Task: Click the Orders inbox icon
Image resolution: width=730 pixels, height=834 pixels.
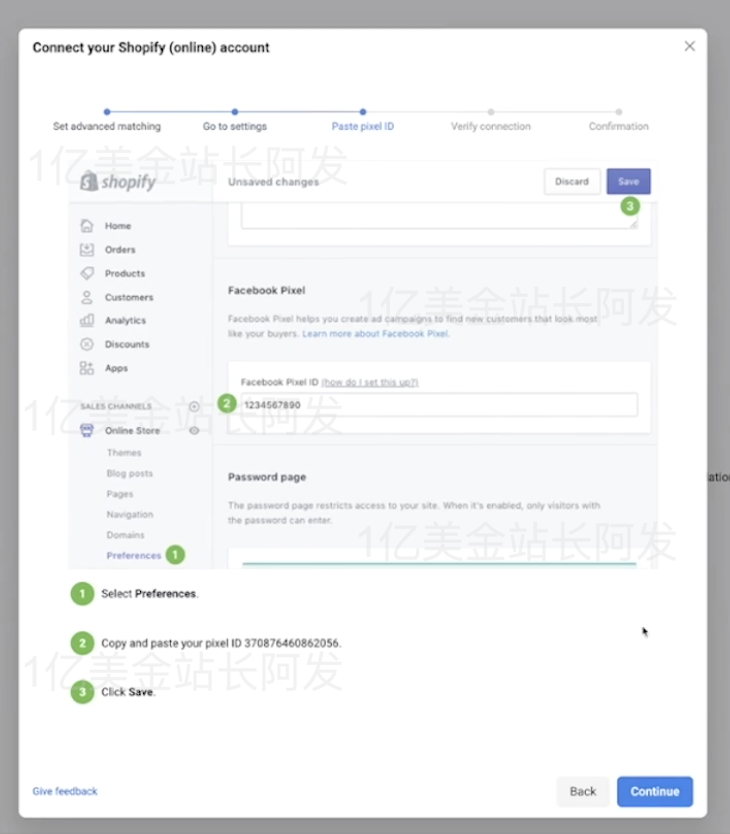Action: [x=87, y=249]
